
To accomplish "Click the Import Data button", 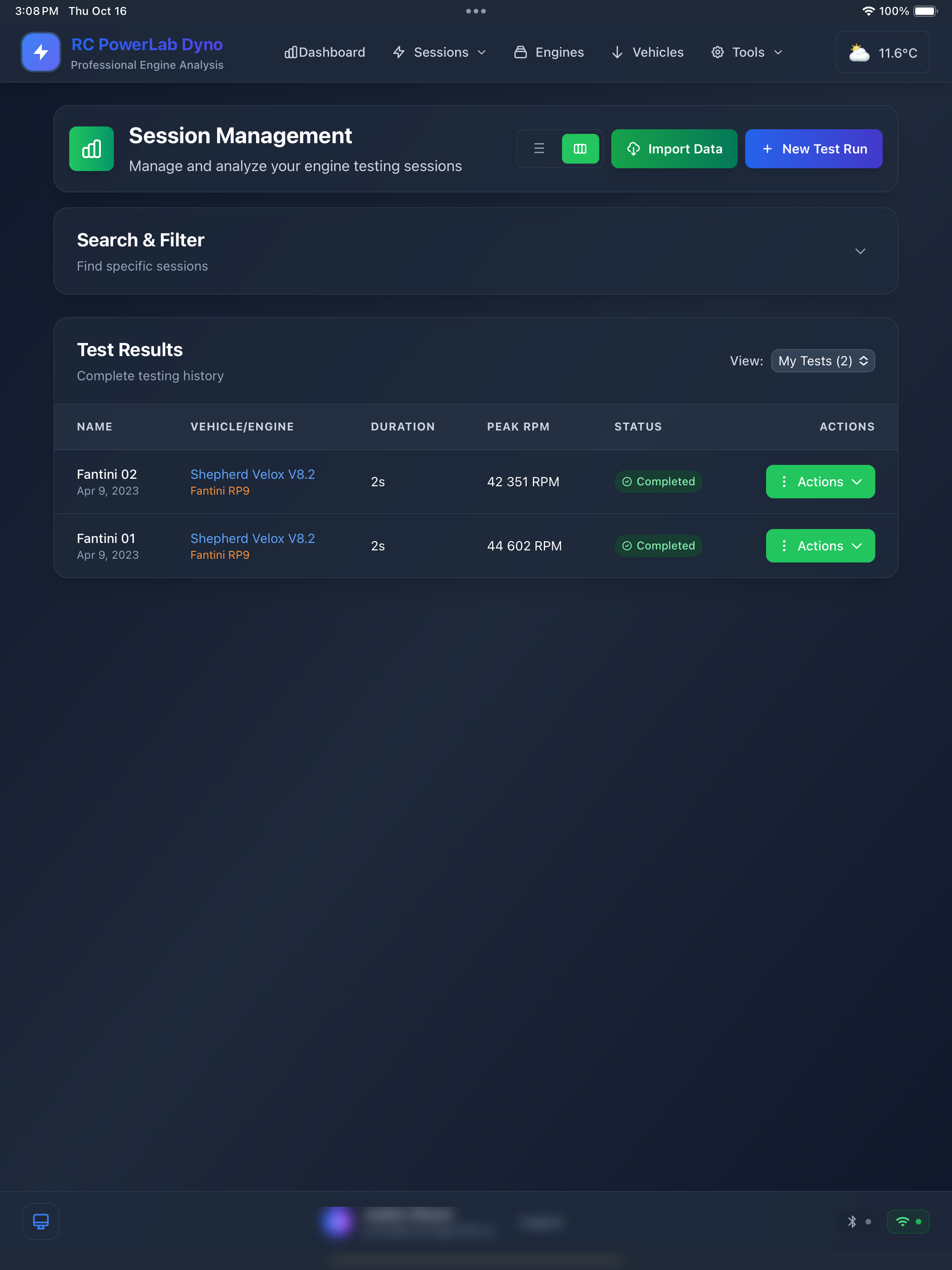I will (674, 149).
